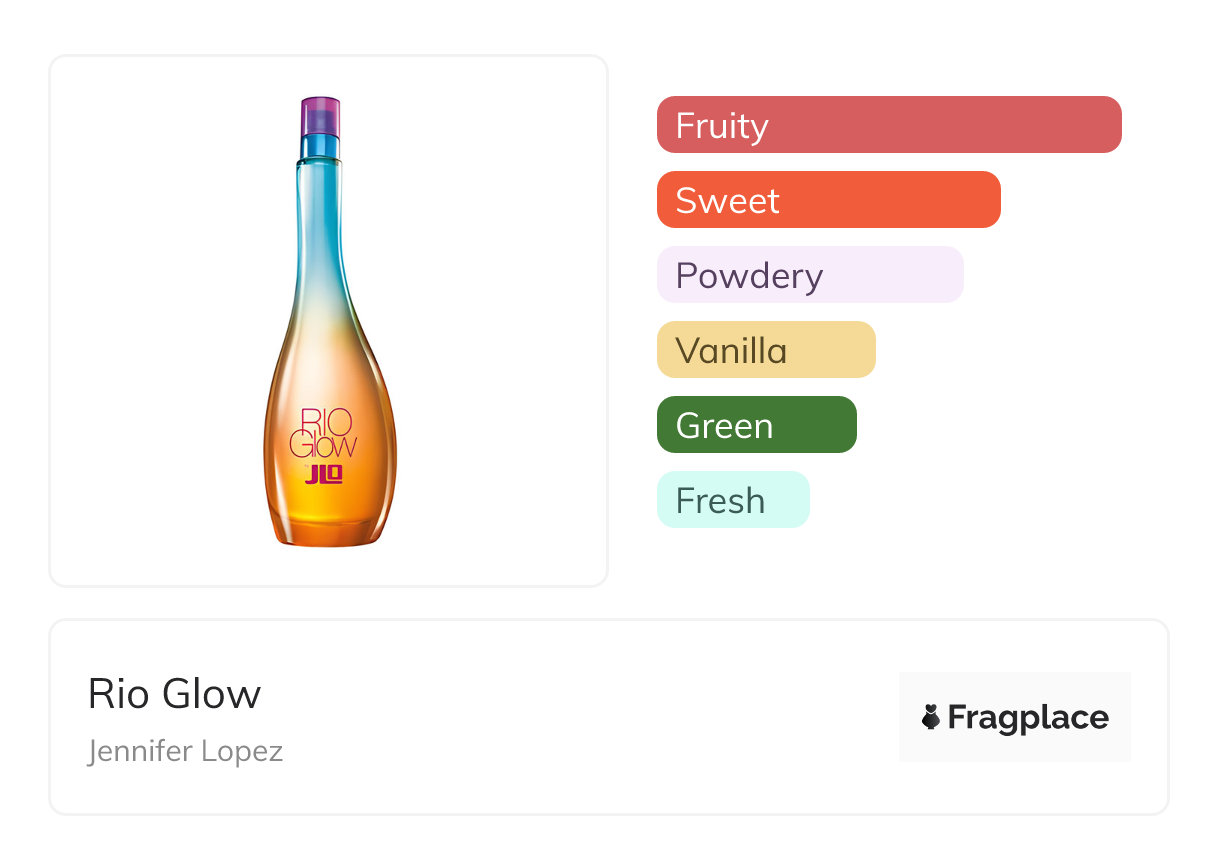The height and width of the screenshot is (864, 1218).
Task: Click the RIO Glow lettering on the bottle
Action: [x=323, y=432]
